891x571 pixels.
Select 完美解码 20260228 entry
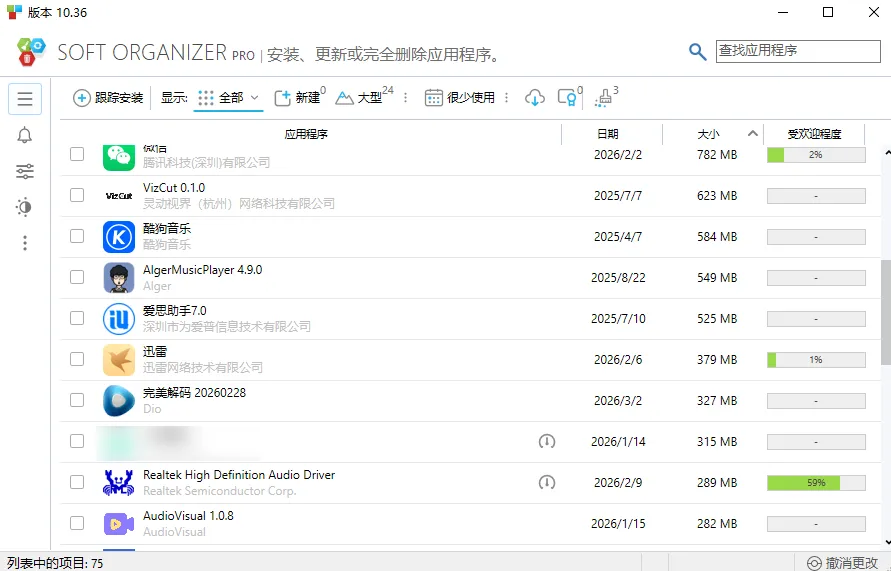[x=194, y=393]
